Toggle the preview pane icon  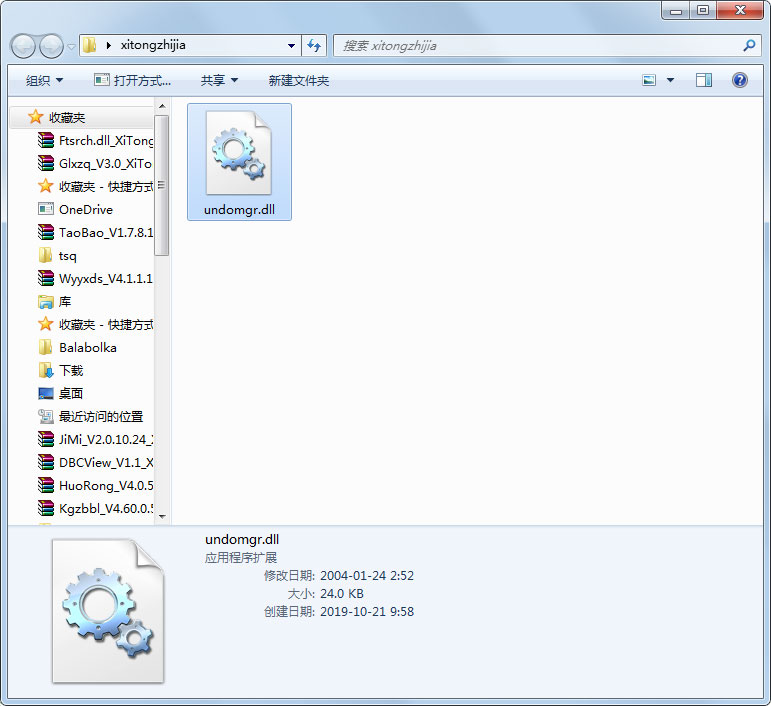point(704,80)
